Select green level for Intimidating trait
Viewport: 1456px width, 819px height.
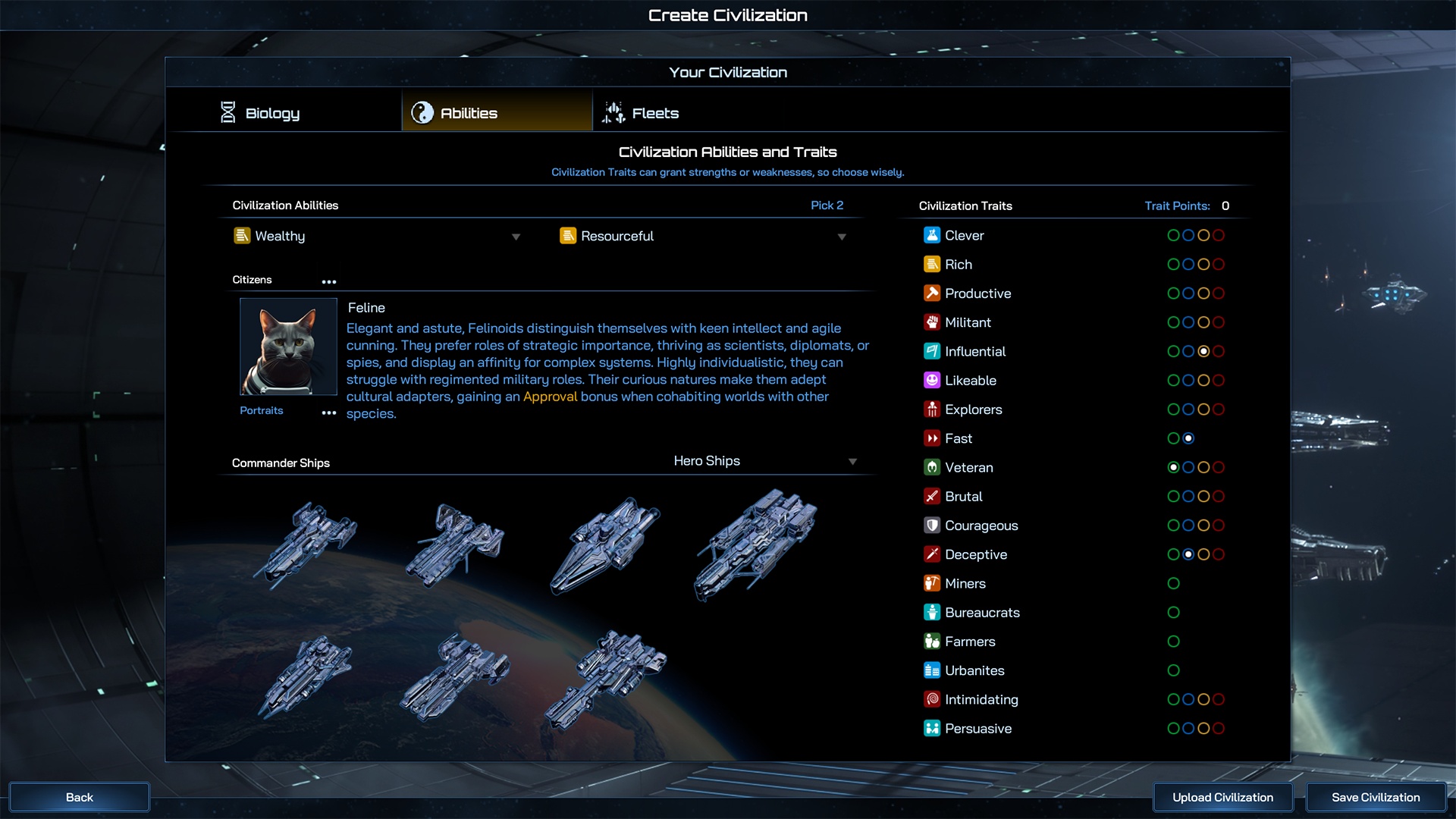coord(1173,699)
